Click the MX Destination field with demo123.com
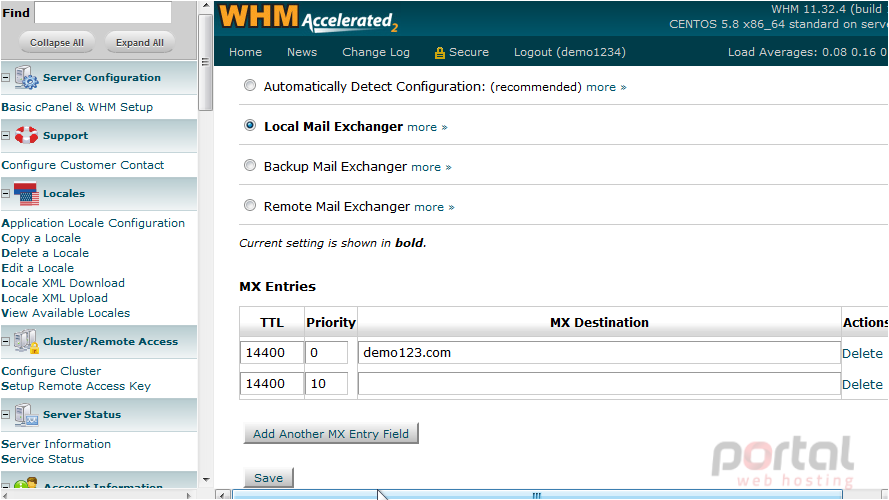889x500 pixels. (599, 353)
